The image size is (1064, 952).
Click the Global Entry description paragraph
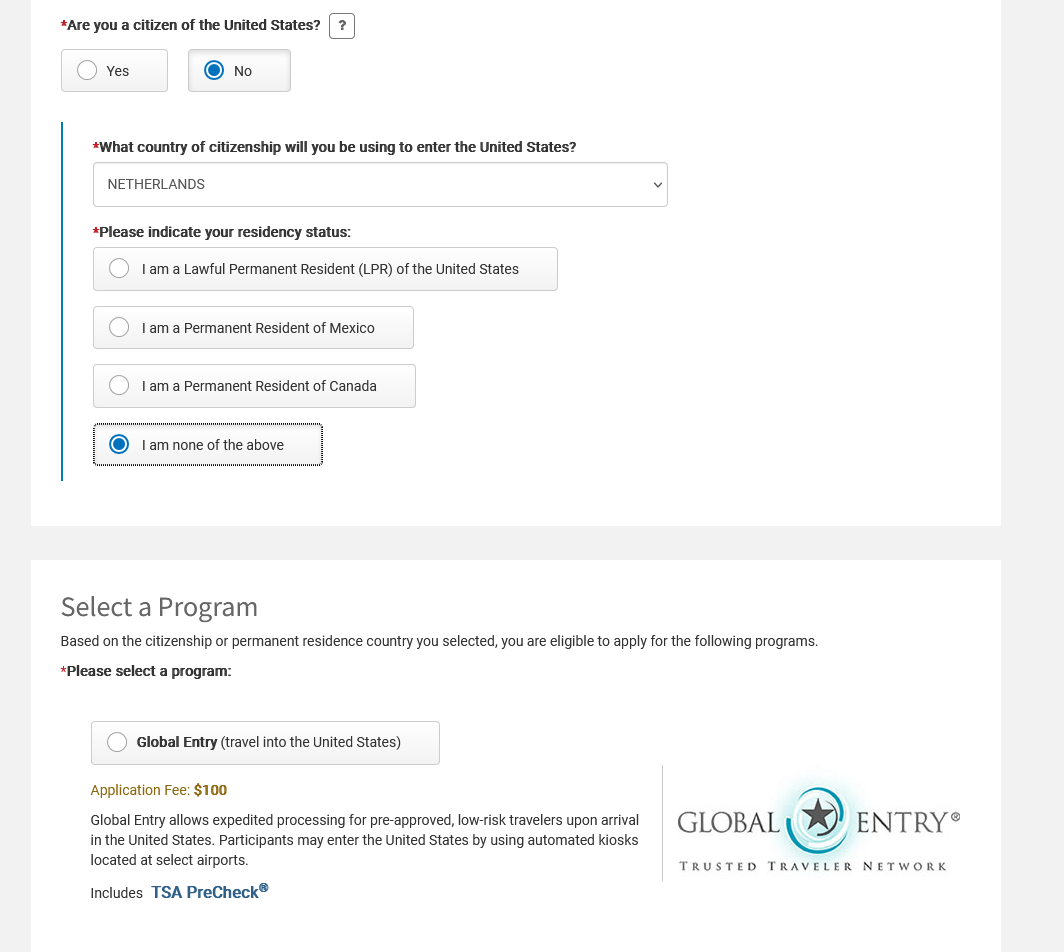click(x=364, y=840)
